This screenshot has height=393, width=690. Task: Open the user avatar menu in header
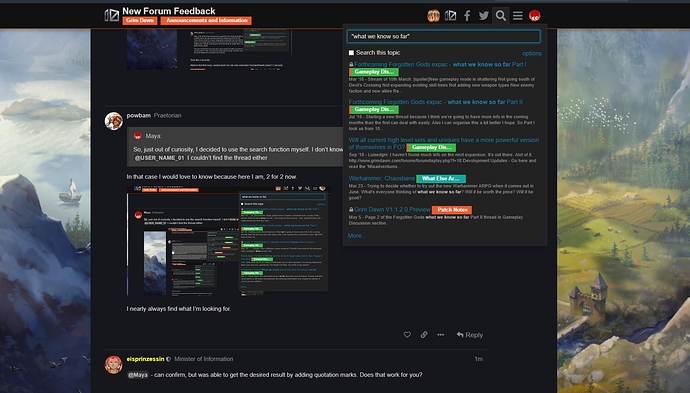[x=534, y=16]
